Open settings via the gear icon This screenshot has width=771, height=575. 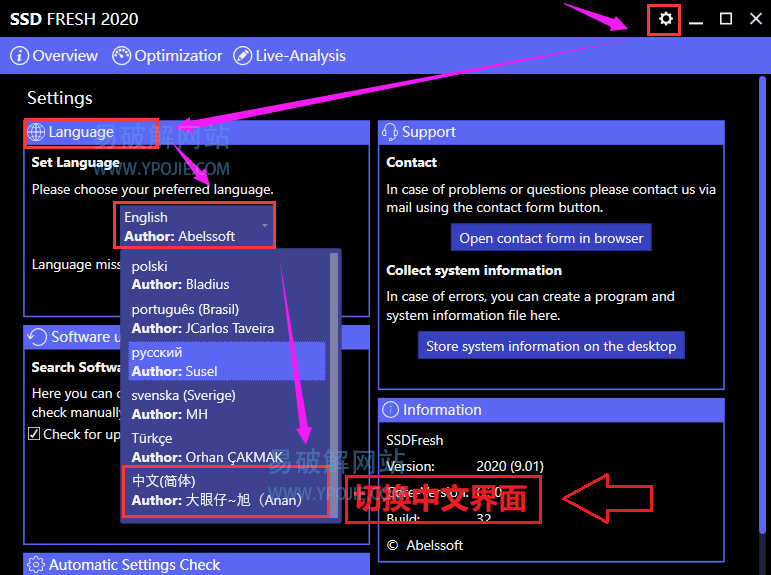click(x=665, y=19)
